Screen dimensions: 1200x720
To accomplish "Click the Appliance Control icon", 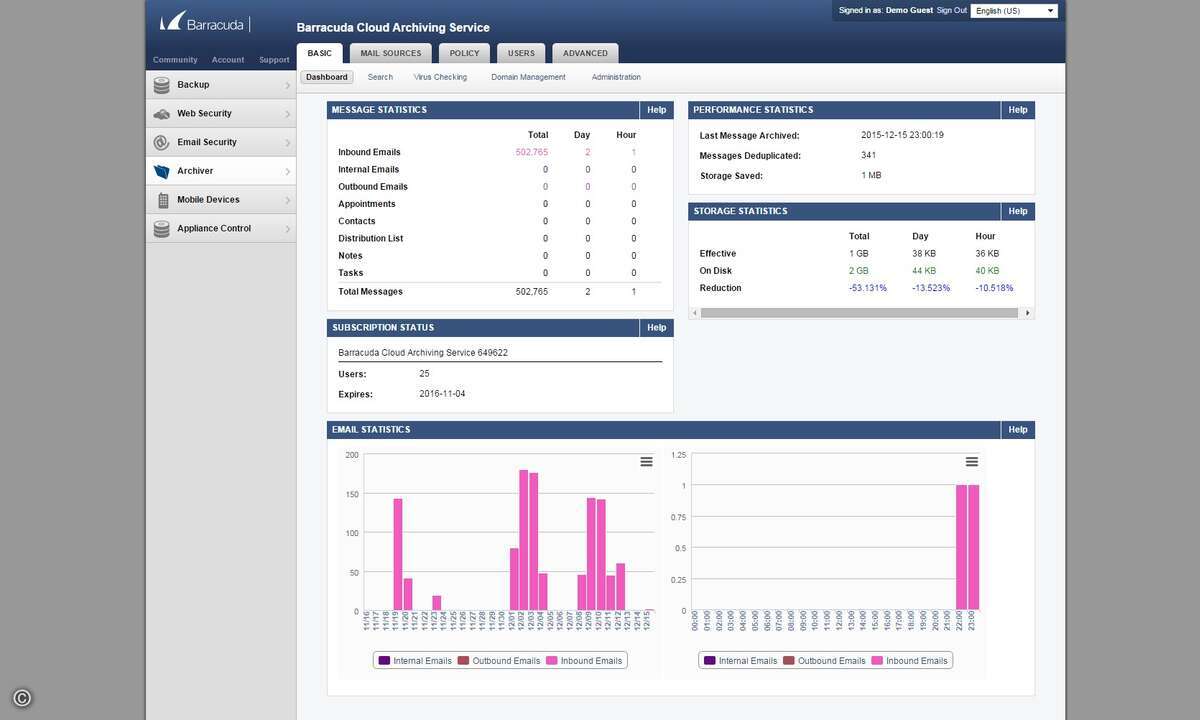I will 162,229.
